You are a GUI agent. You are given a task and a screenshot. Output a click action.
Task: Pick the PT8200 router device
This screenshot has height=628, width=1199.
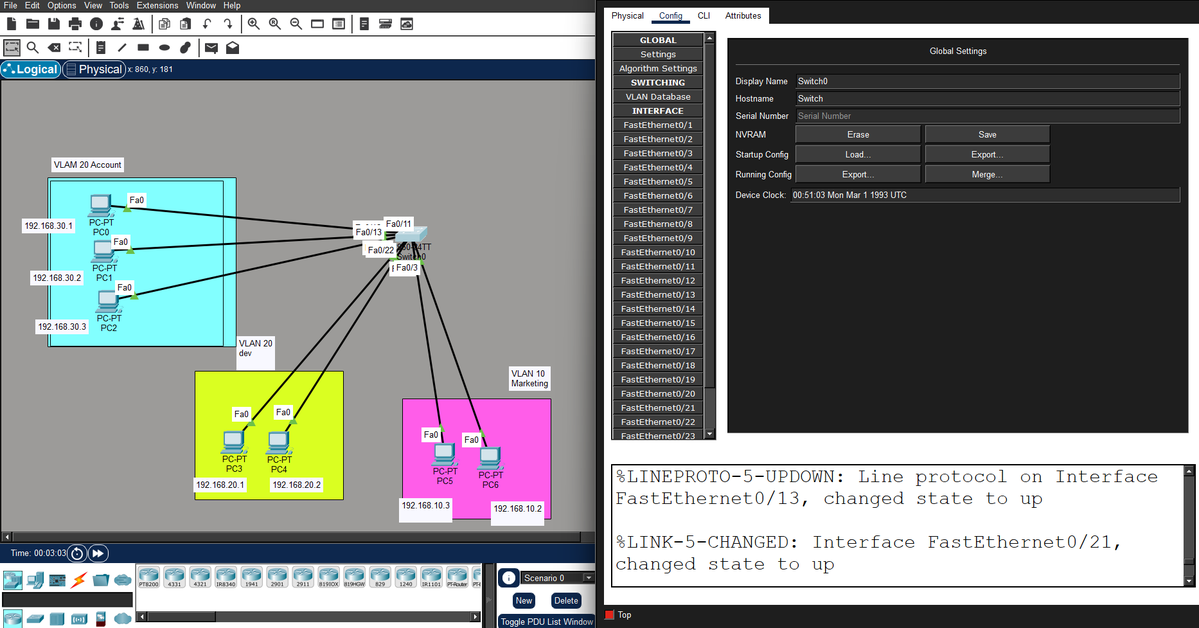[149, 578]
